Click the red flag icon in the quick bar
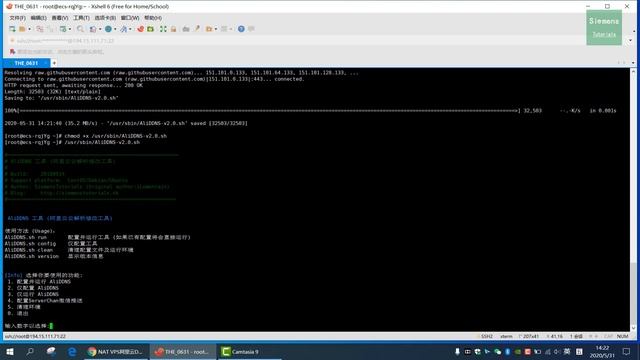The height and width of the screenshot is (360, 640). (13, 52)
